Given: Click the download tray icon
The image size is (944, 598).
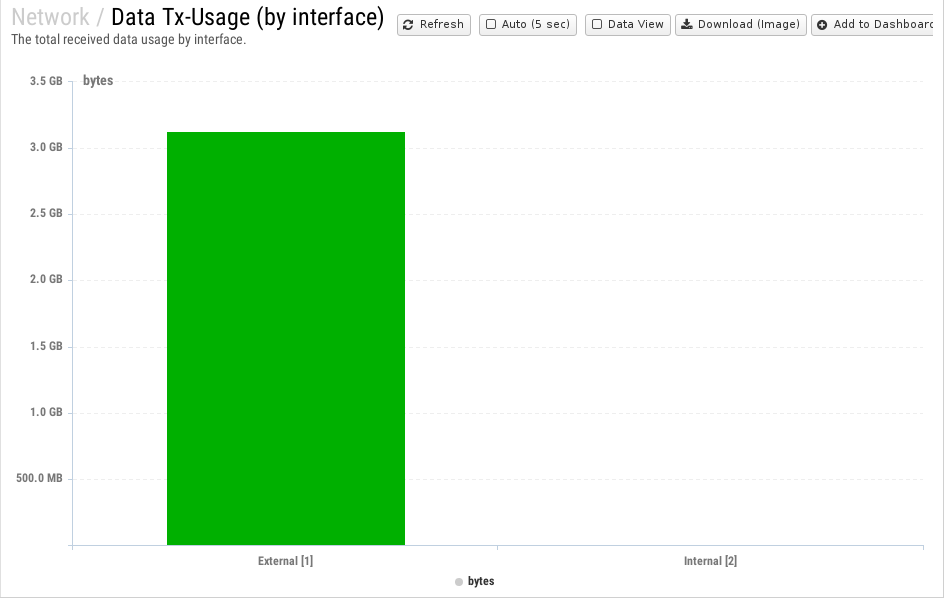Looking at the screenshot, I should pos(687,24).
